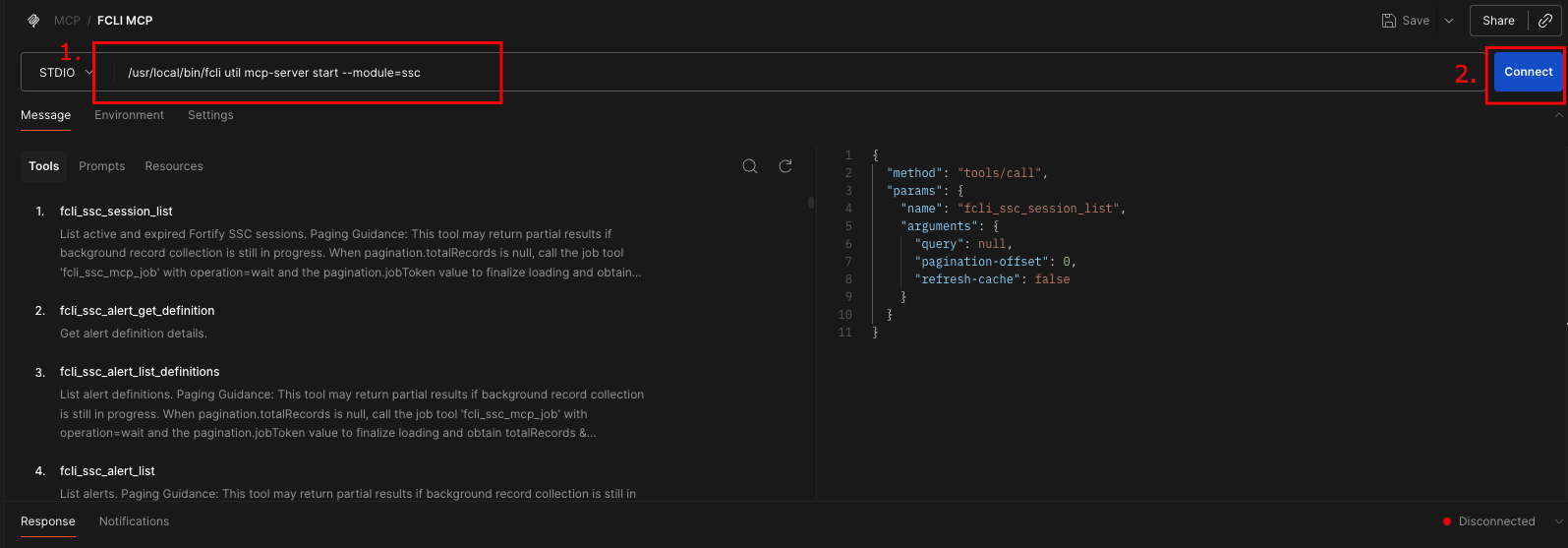This screenshot has width=1568, height=548.
Task: Switch to the Resources tab
Action: (x=174, y=166)
